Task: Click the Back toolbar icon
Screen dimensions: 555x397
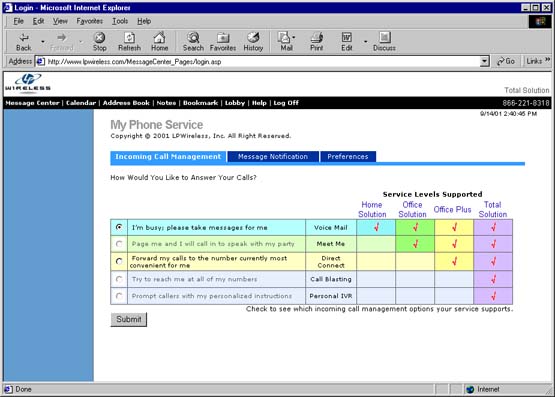Action: click(24, 41)
